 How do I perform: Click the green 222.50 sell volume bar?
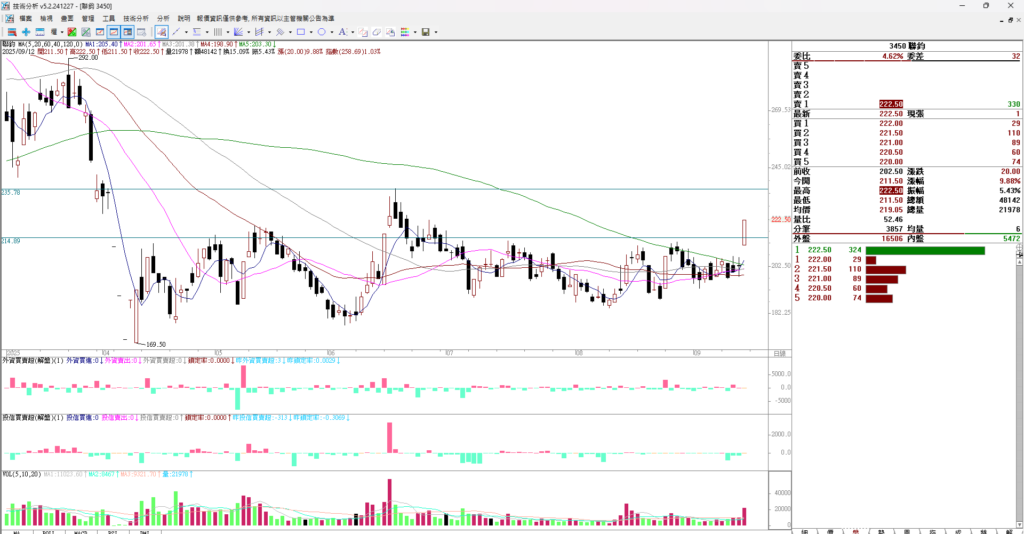pyautogui.click(x=925, y=250)
